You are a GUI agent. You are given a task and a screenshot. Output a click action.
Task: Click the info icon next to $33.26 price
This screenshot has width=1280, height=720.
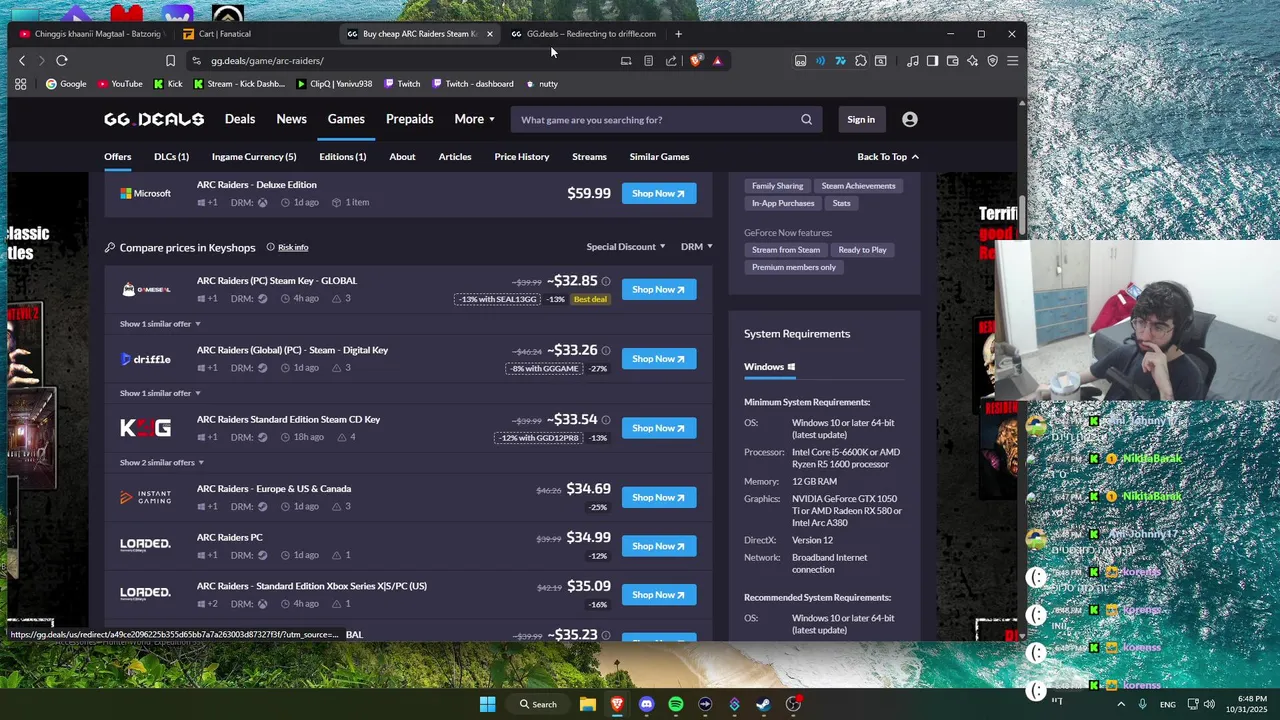[x=605, y=351]
